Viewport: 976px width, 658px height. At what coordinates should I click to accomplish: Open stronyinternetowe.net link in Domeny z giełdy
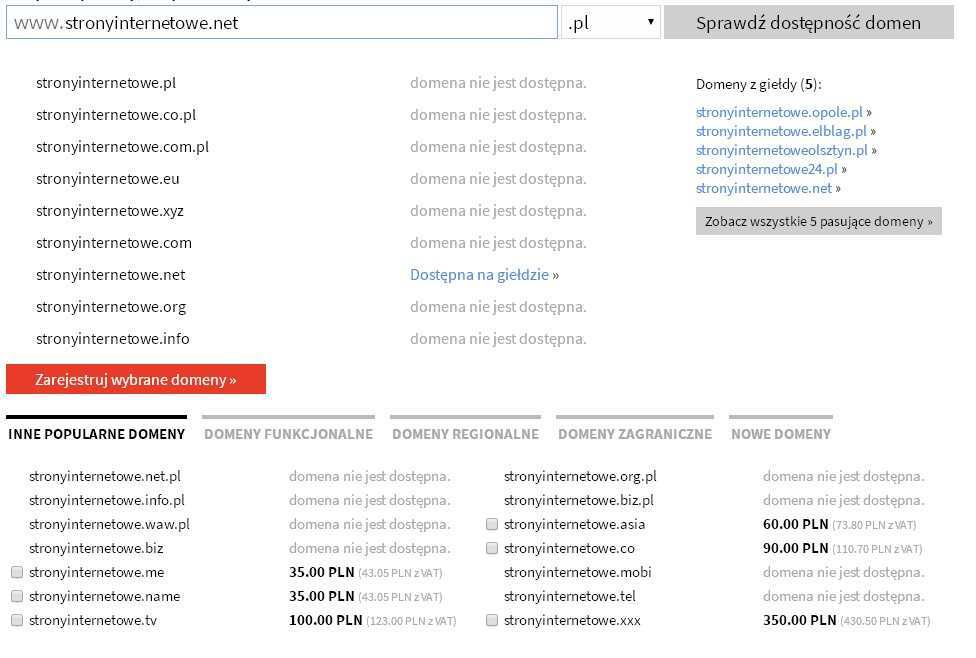point(764,189)
